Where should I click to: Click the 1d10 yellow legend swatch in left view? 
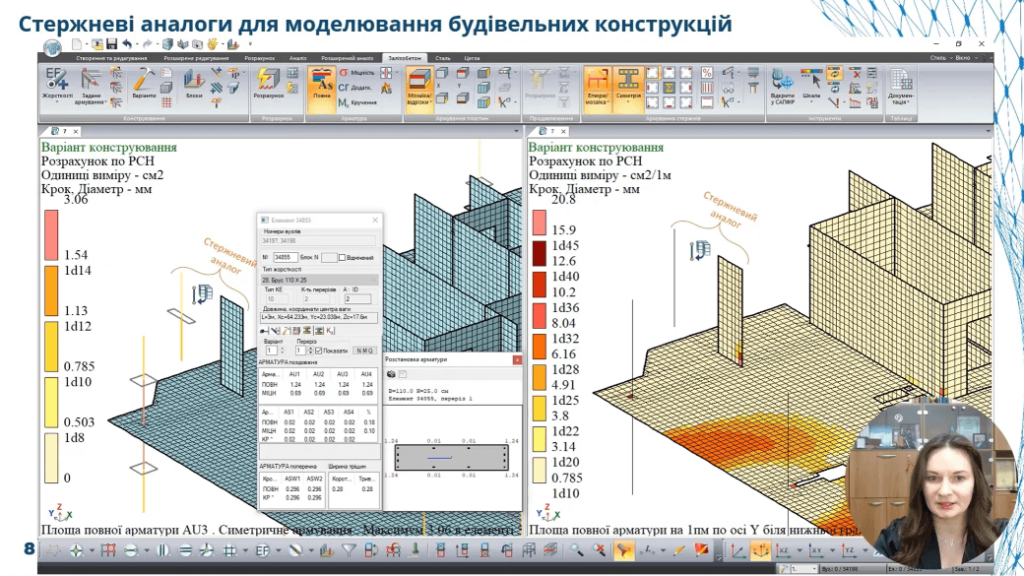[51, 402]
